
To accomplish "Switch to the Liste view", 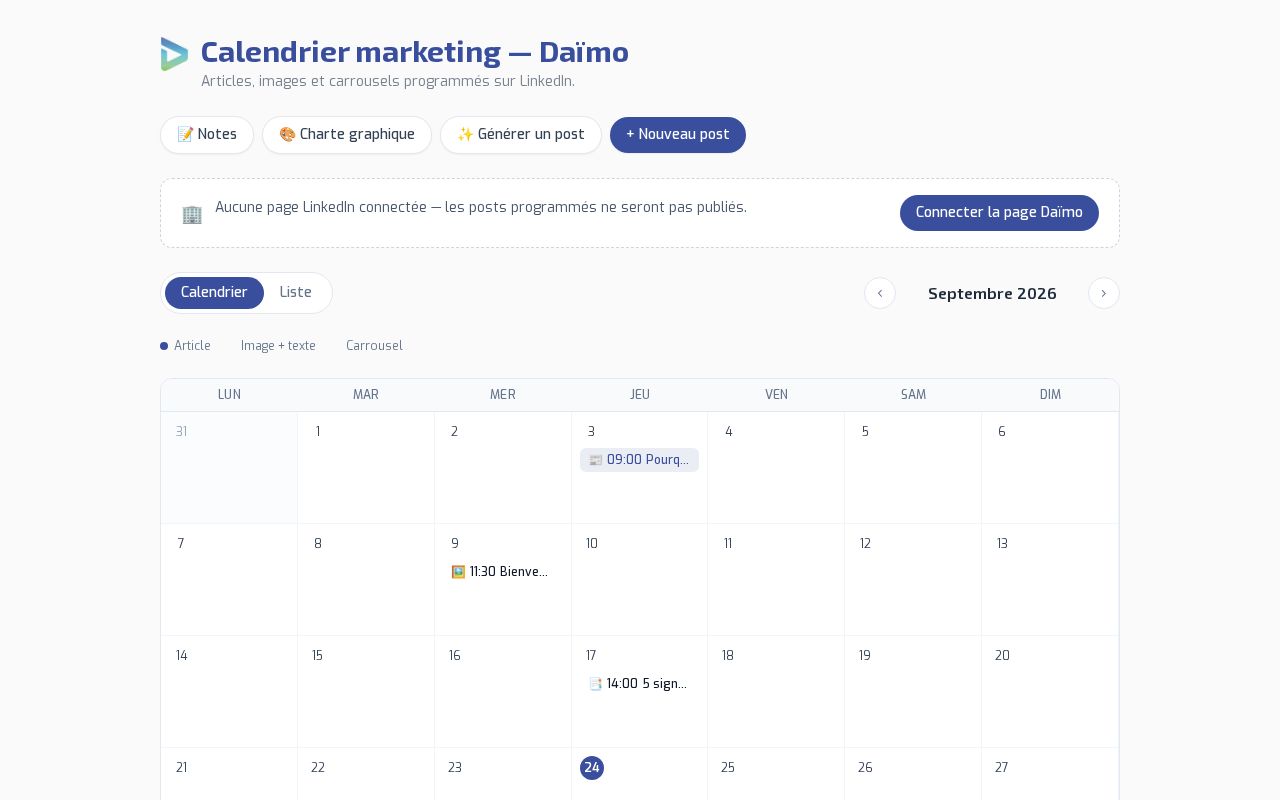I will tap(296, 293).
